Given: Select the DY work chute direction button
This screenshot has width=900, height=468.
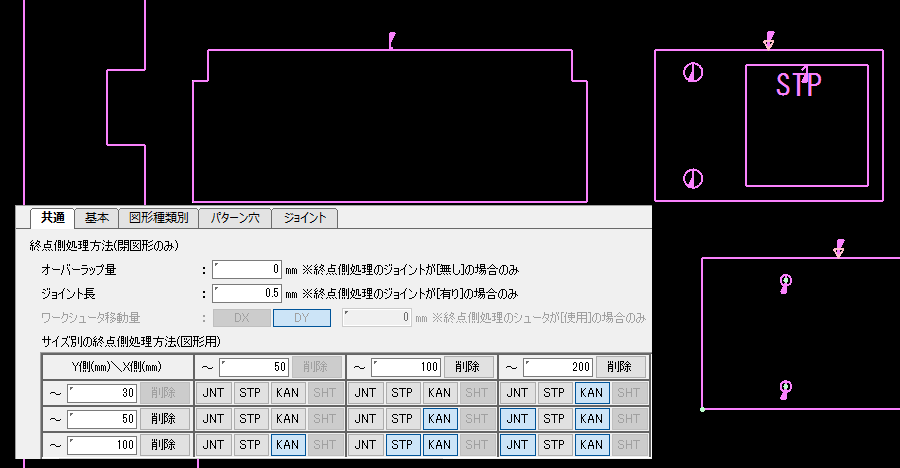Looking at the screenshot, I should 302,318.
